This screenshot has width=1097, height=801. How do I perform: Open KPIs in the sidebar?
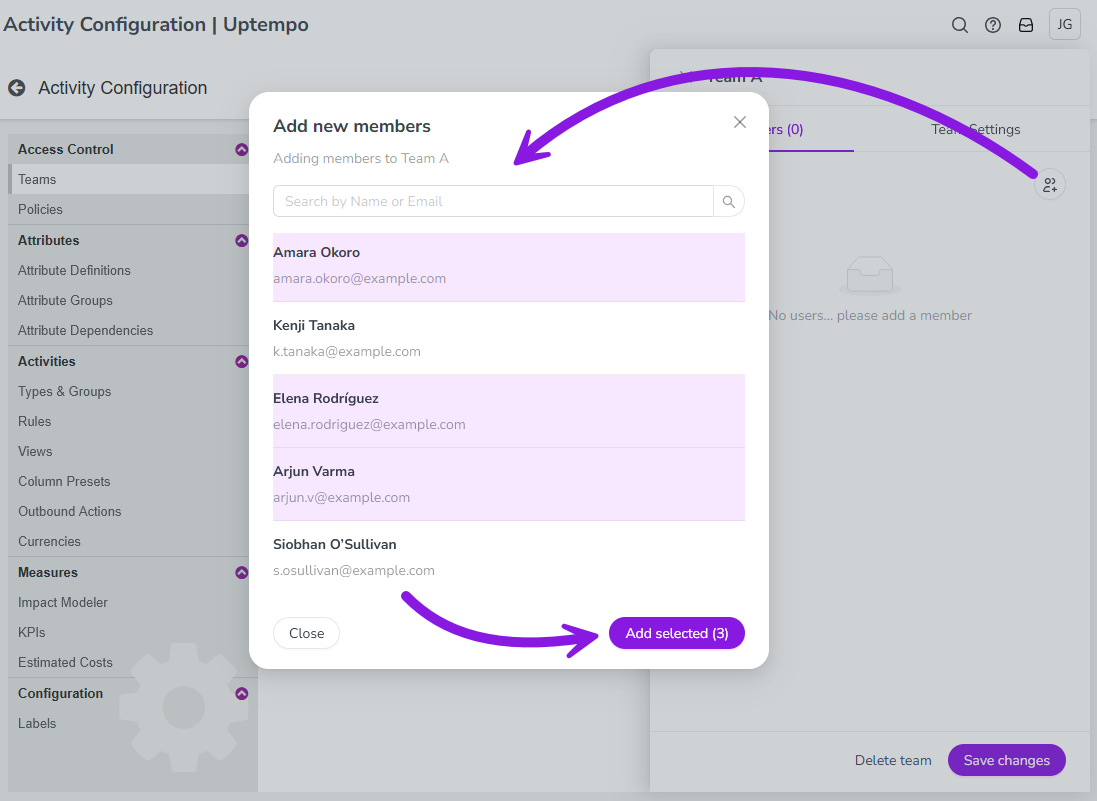click(x=129, y=633)
